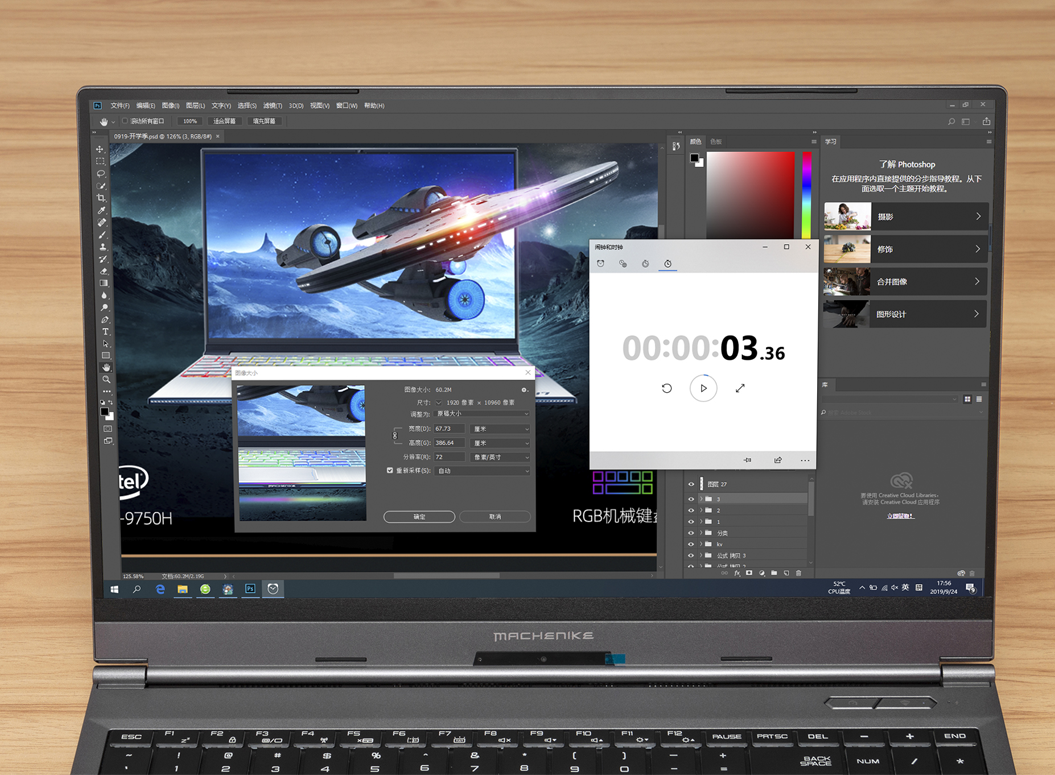Viewport: 1055px width, 775px height.
Task: Start the stopwatch with the play button
Action: click(703, 388)
